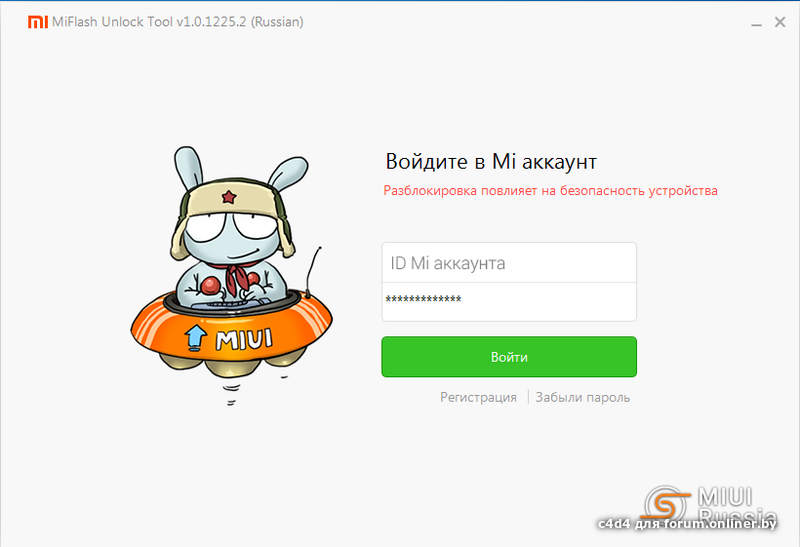Click the blue up arrow on the saucer
The width and height of the screenshot is (800, 547).
(x=195, y=337)
